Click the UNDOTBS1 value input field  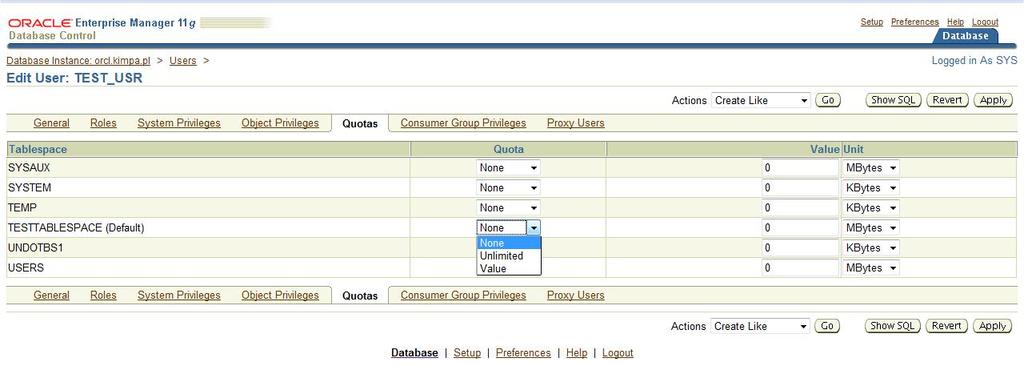click(x=800, y=248)
